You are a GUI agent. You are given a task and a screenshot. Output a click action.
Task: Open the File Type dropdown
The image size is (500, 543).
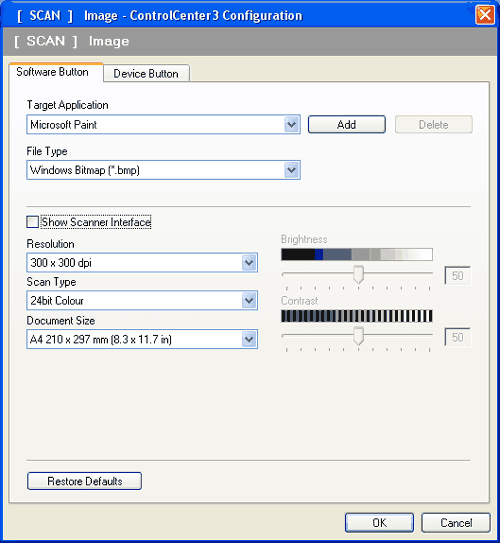click(x=163, y=170)
